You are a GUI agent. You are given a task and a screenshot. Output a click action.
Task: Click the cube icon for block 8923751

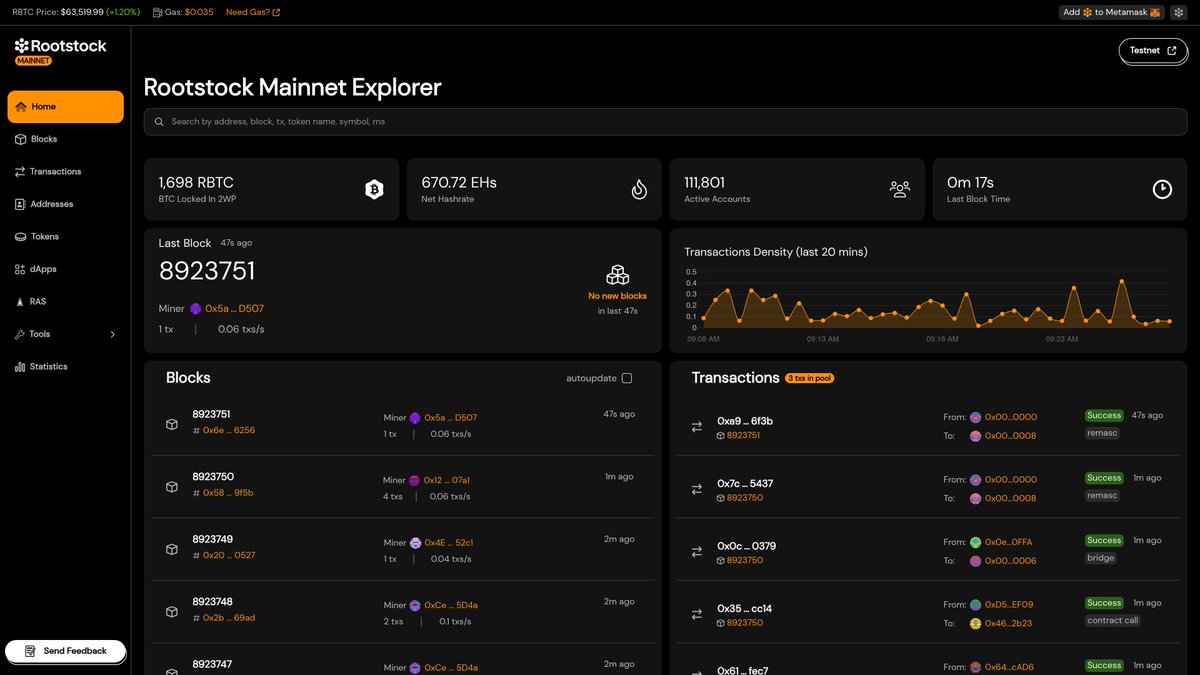(172, 424)
